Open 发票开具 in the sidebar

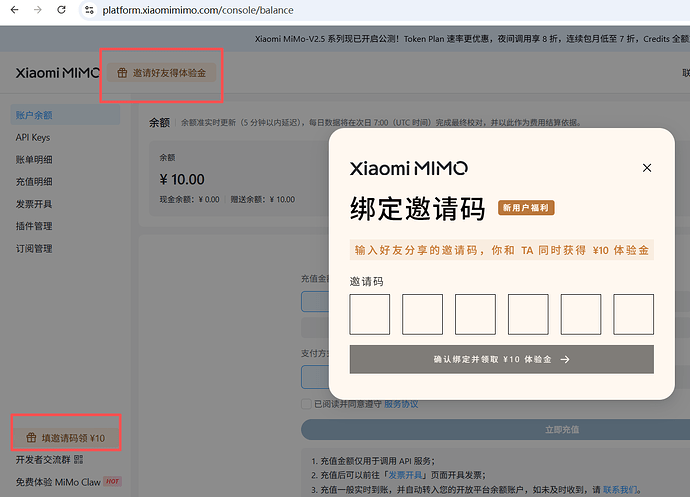click(x=34, y=204)
